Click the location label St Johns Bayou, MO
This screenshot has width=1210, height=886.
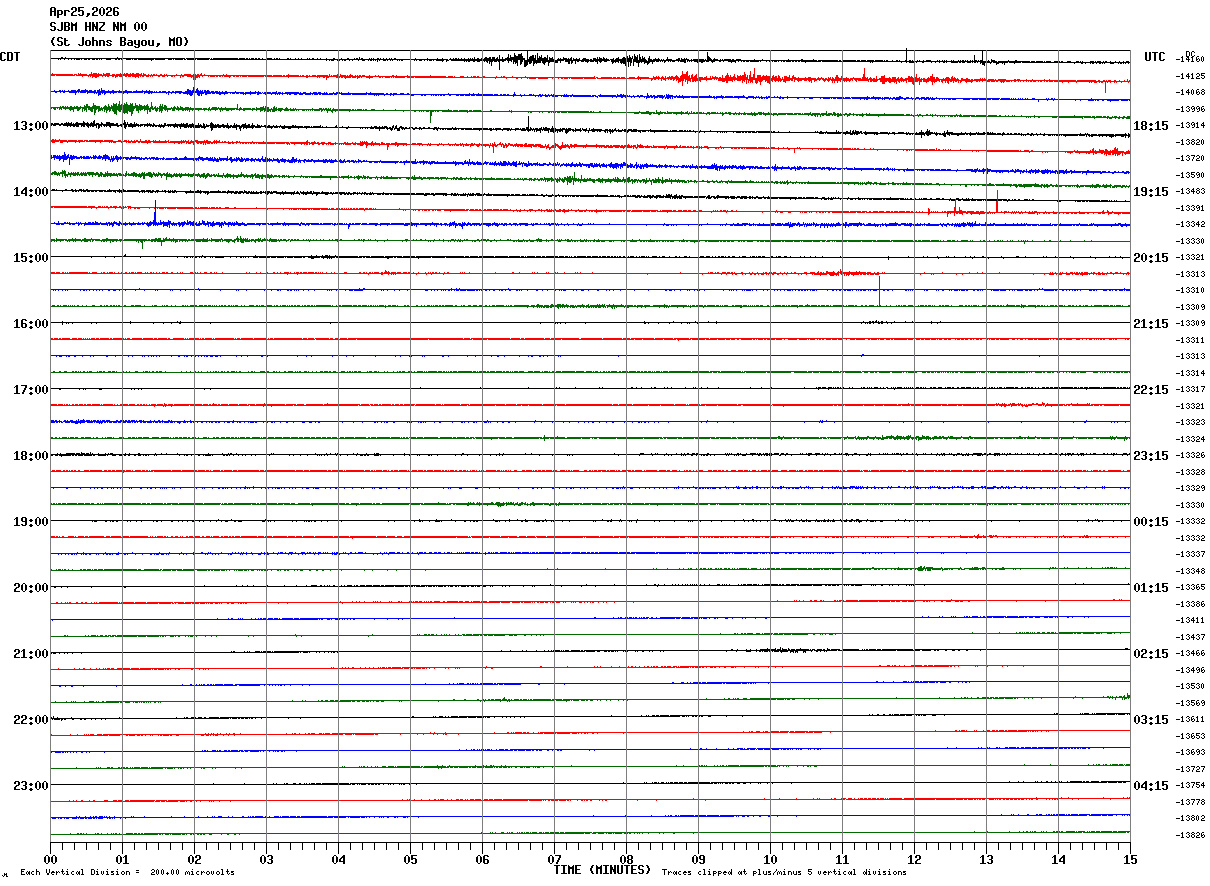(x=119, y=42)
